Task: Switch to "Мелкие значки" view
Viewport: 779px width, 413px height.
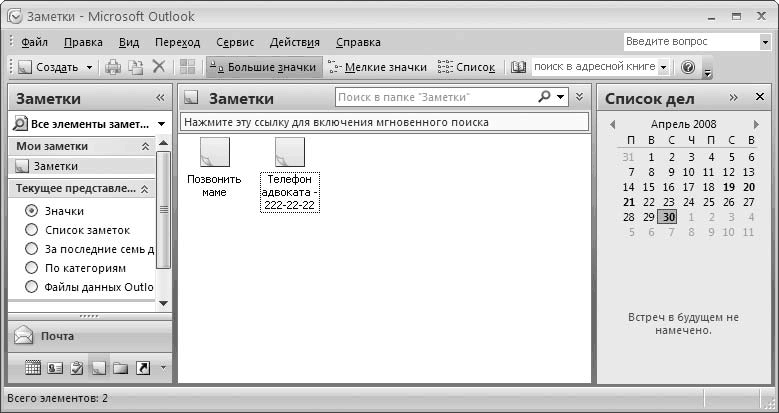Action: 378,67
